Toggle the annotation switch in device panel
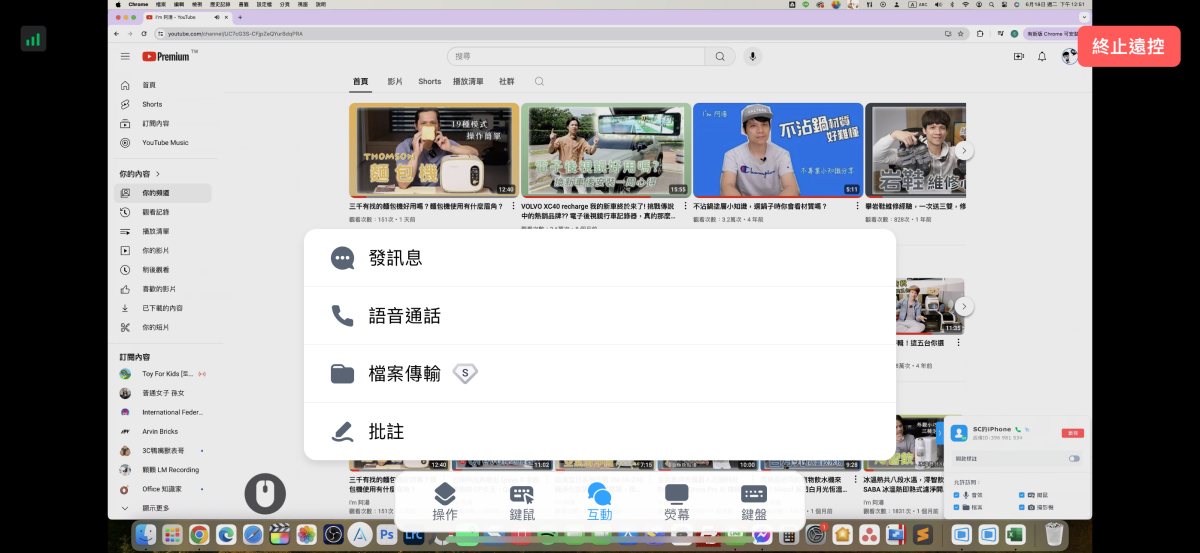 1074,458
